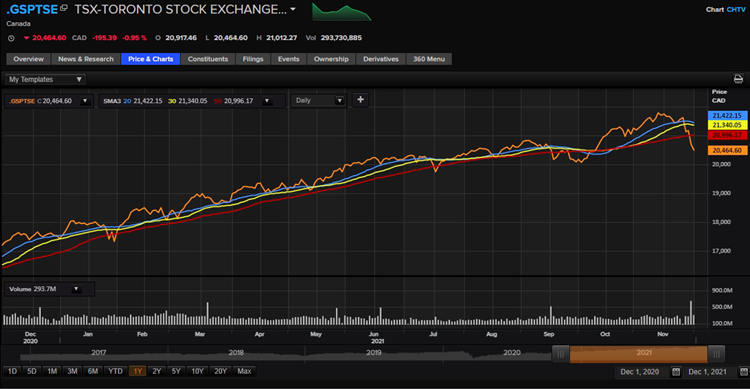The height and width of the screenshot is (389, 750).
Task: Click the clock icon beside the price
Action: tap(11, 38)
